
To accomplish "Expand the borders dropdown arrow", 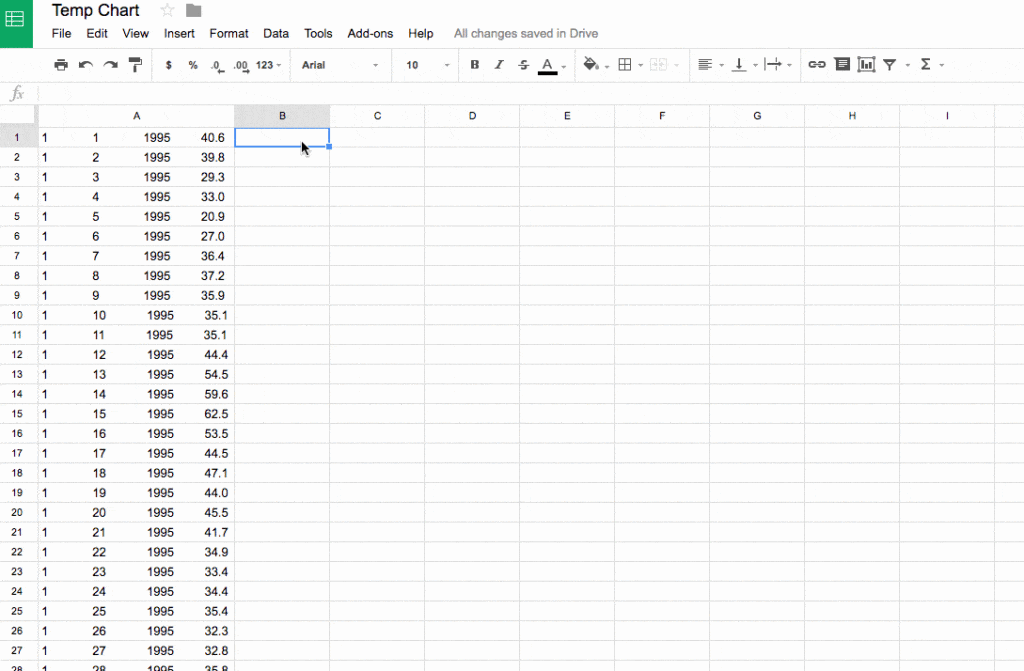I will (x=641, y=65).
